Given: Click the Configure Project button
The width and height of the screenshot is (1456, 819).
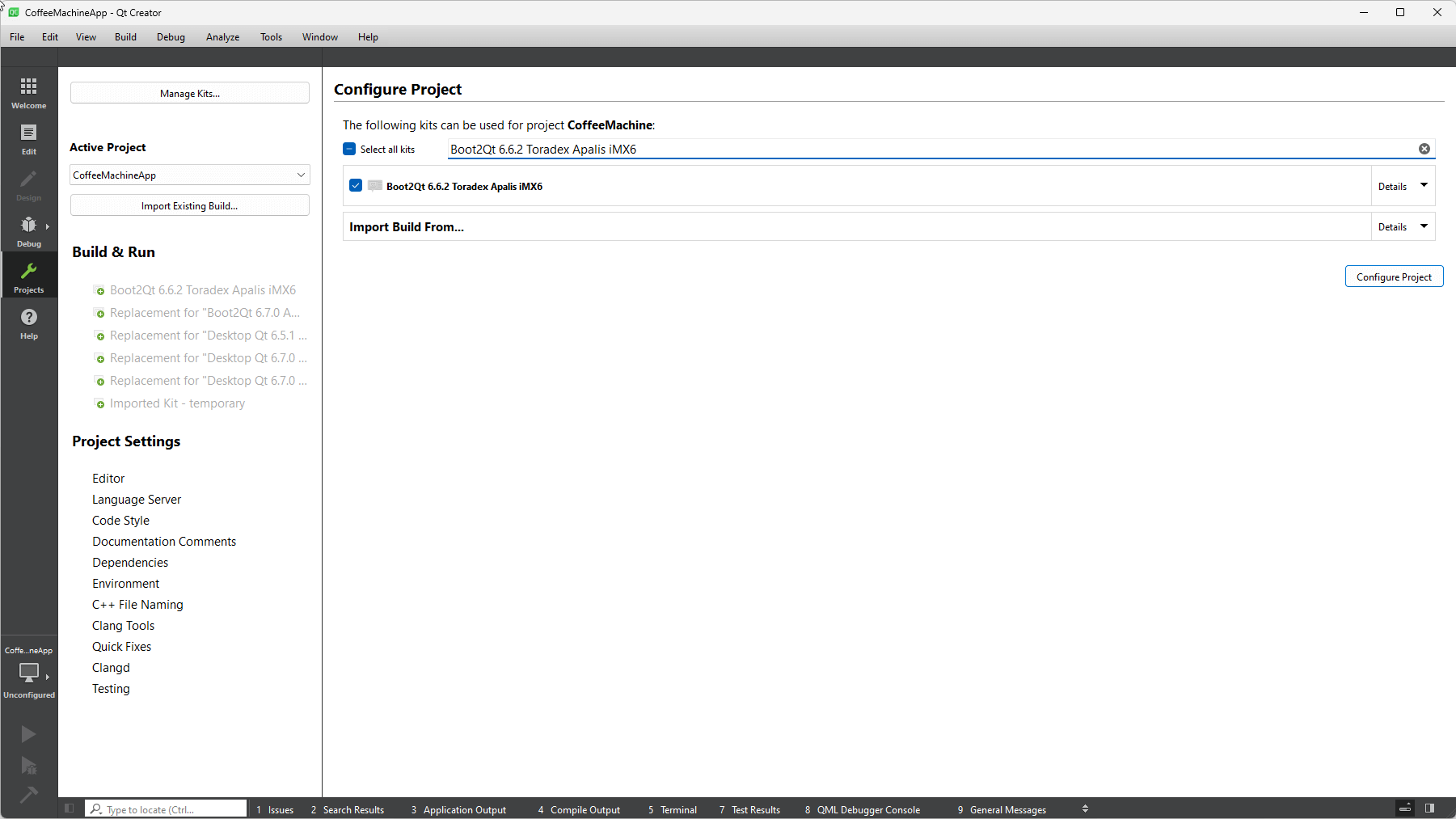Looking at the screenshot, I should tap(1394, 277).
